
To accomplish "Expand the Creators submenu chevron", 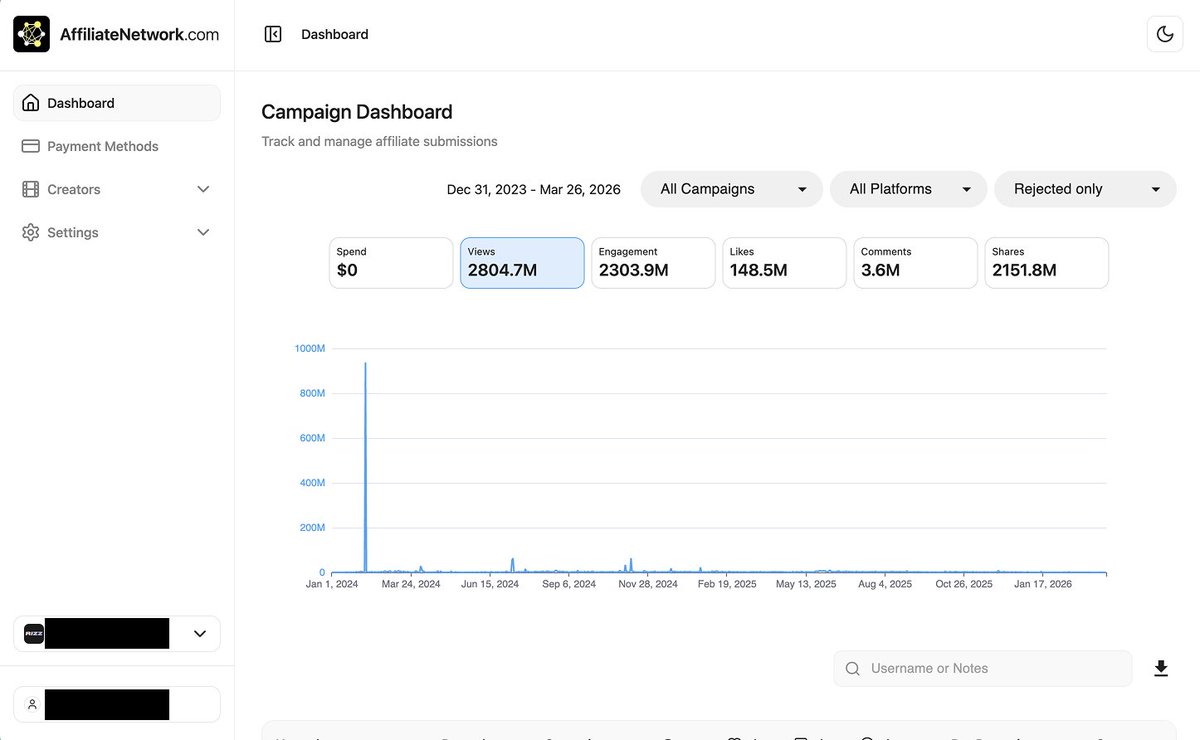I will click(x=203, y=189).
